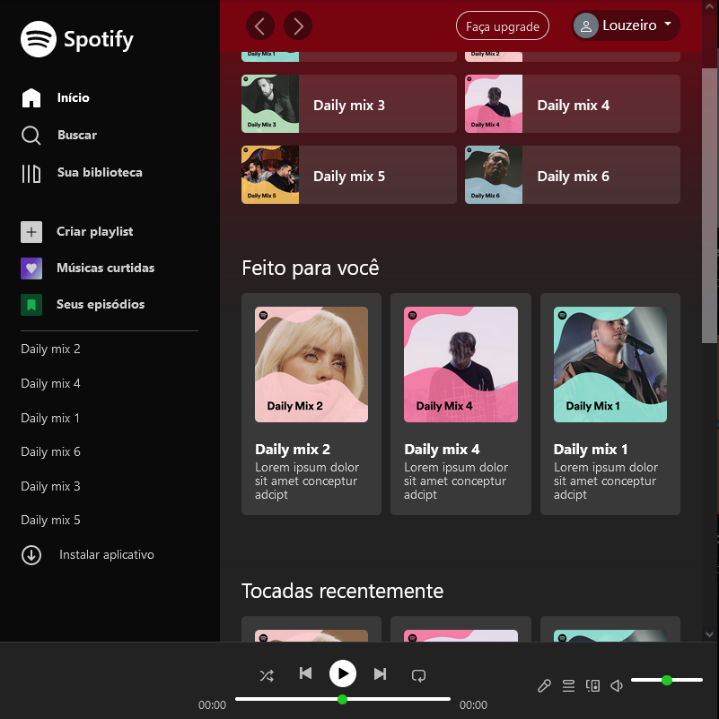719x719 pixels.
Task: Open the play queue icon
Action: pos(569,686)
